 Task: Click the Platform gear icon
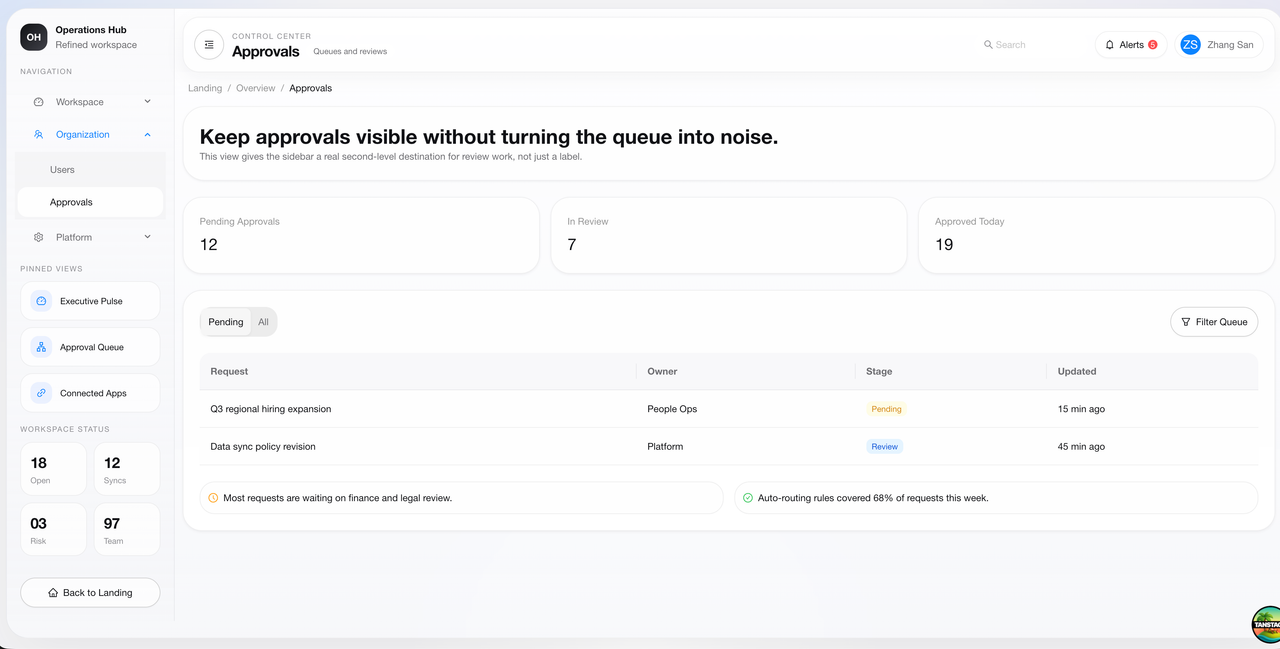click(39, 237)
